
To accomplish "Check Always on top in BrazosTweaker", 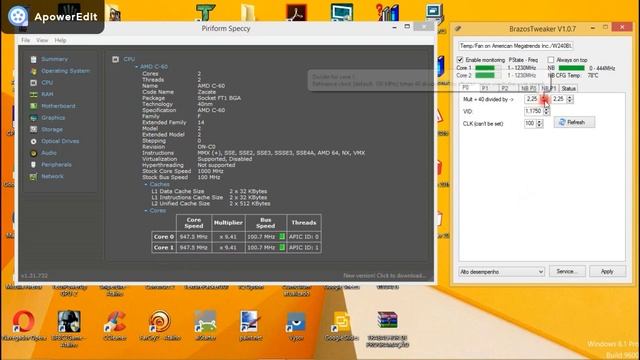I will (x=551, y=60).
